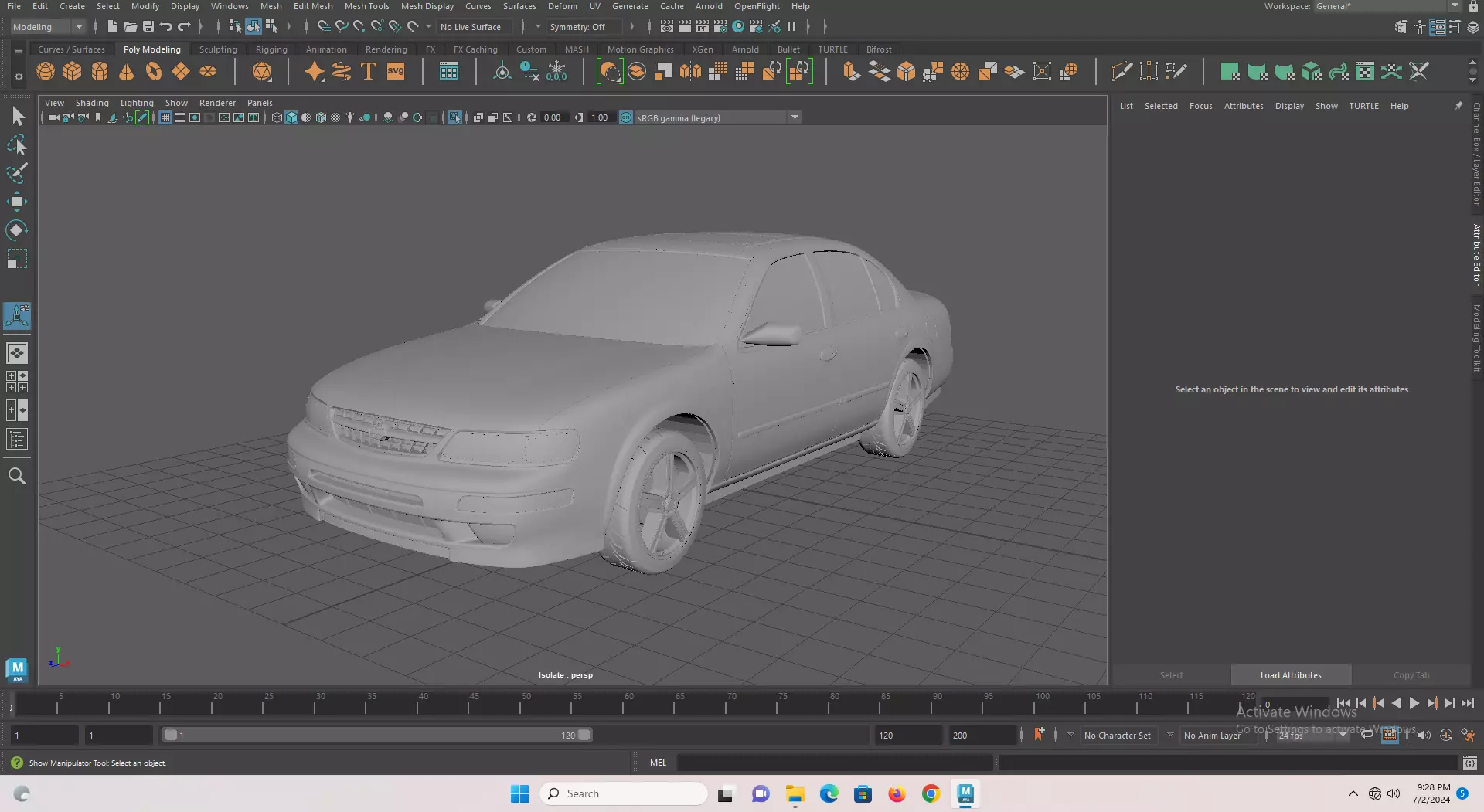Open the sidebar Search magnifier

pyautogui.click(x=17, y=476)
